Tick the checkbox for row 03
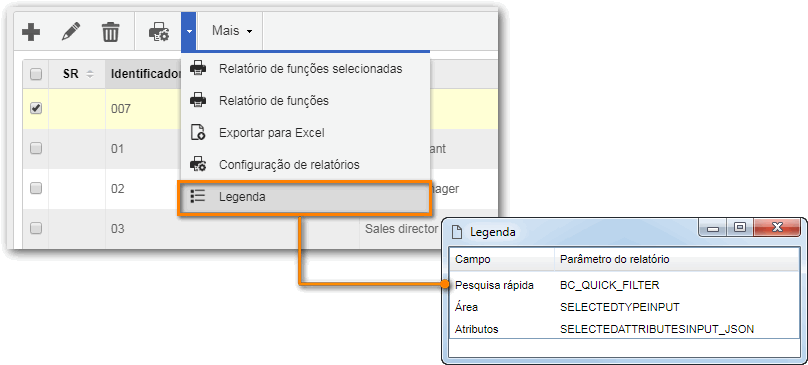 click(x=36, y=228)
